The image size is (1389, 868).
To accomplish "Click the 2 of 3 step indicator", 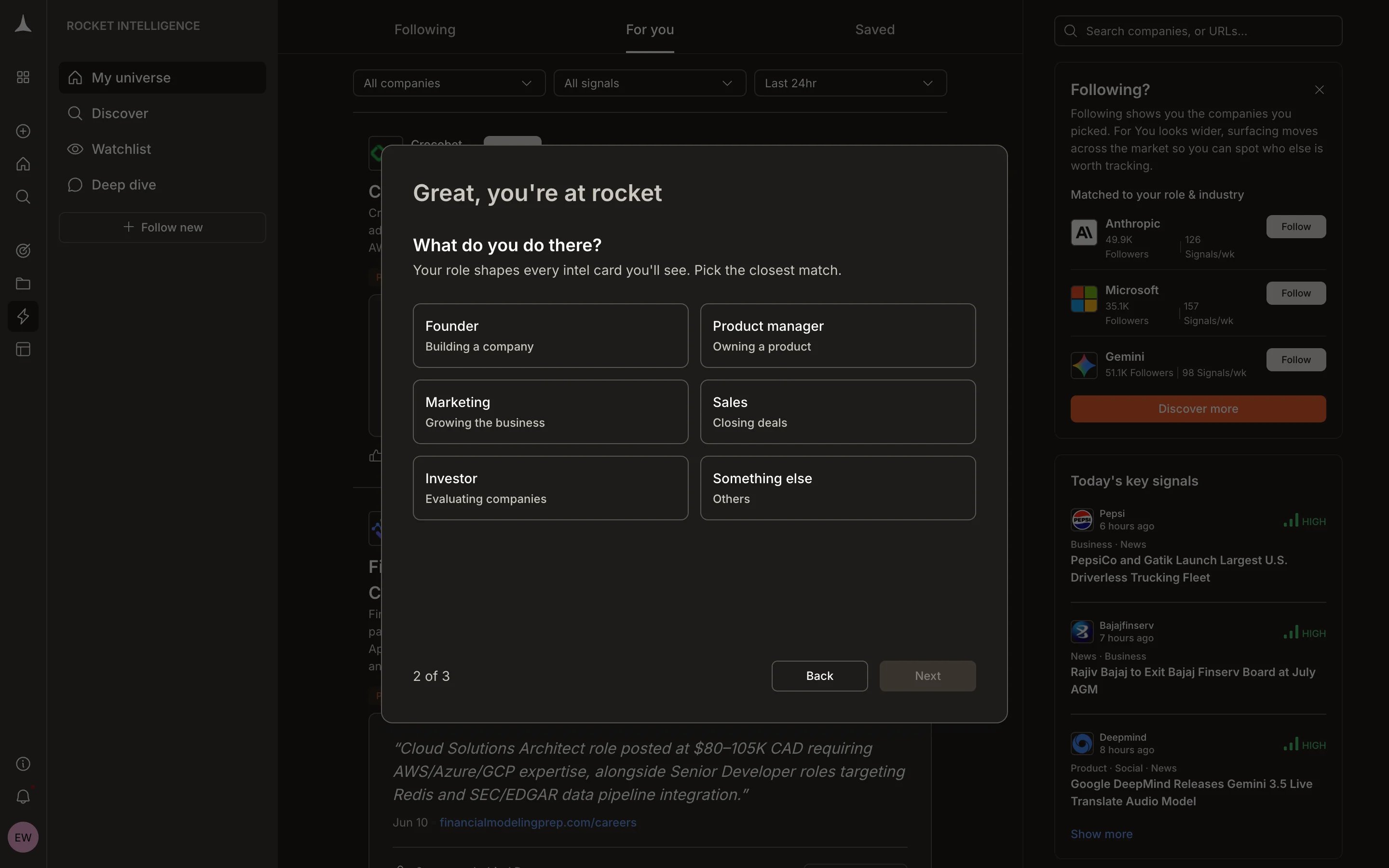I will tap(432, 676).
